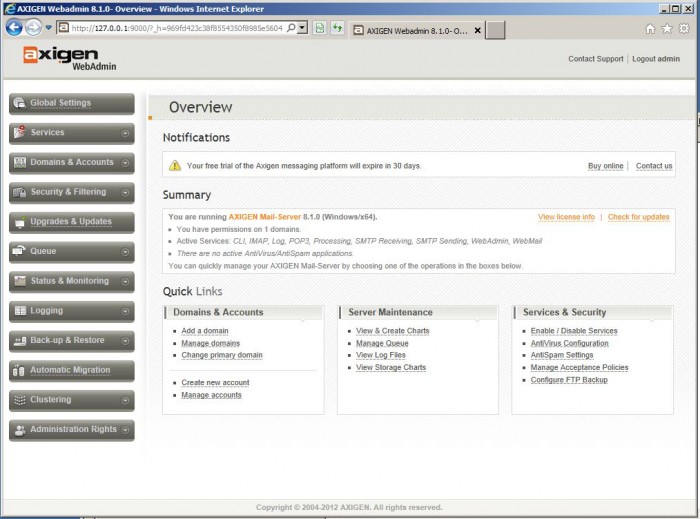700x519 pixels.
Task: Click the address bar search magnifier icon
Action: click(x=291, y=28)
